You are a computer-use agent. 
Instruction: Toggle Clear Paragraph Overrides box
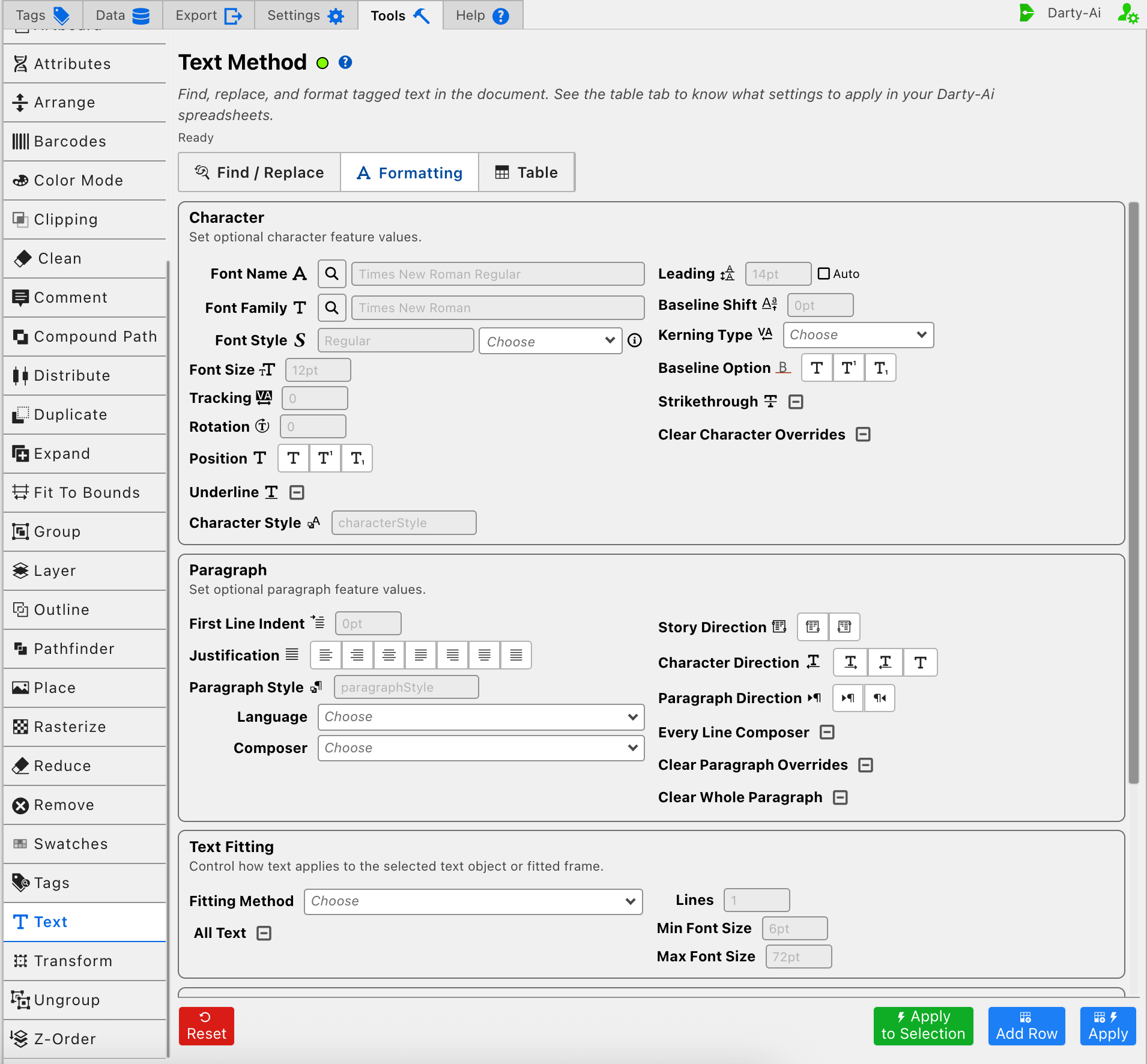coord(865,765)
